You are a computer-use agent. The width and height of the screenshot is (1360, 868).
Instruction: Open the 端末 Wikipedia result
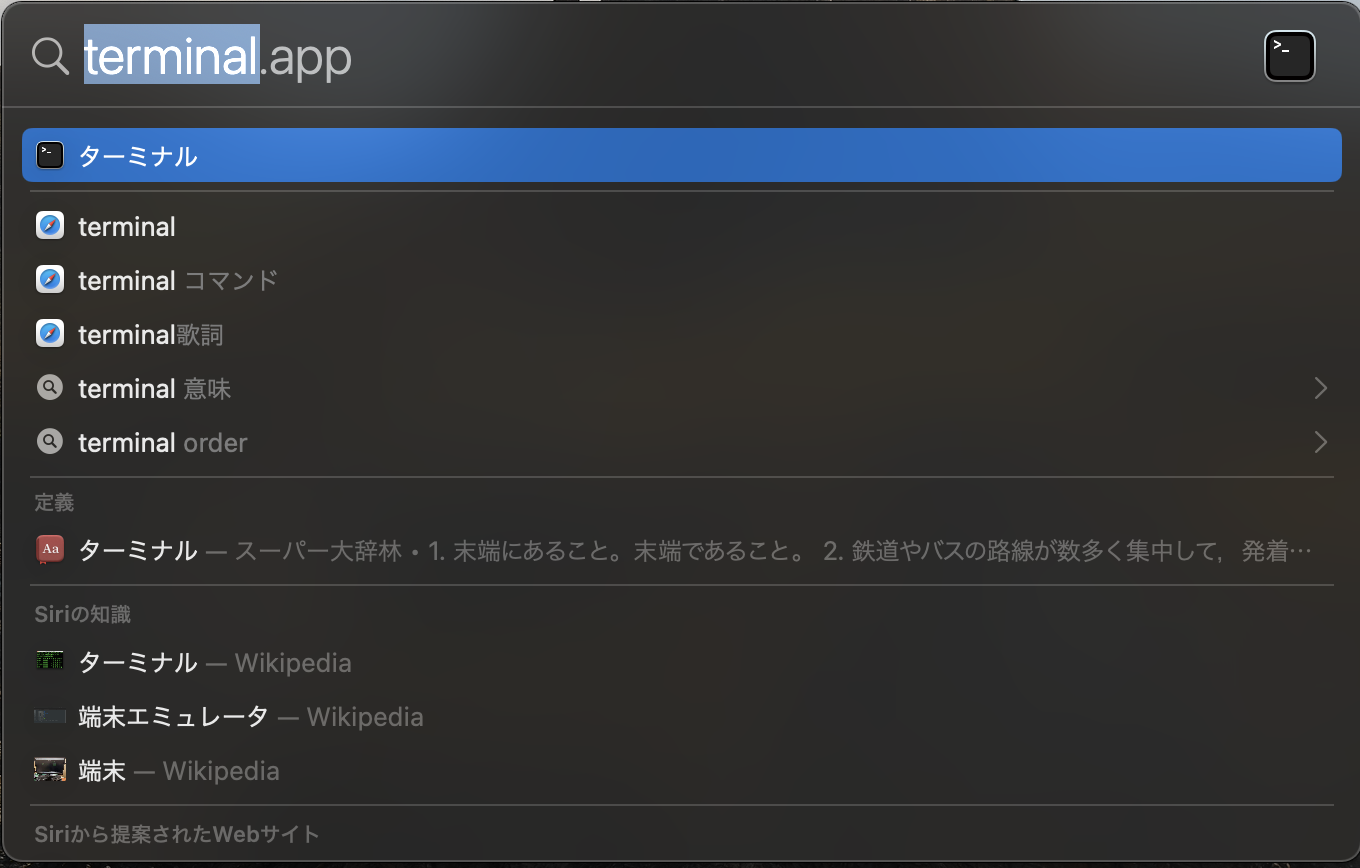tap(681, 770)
